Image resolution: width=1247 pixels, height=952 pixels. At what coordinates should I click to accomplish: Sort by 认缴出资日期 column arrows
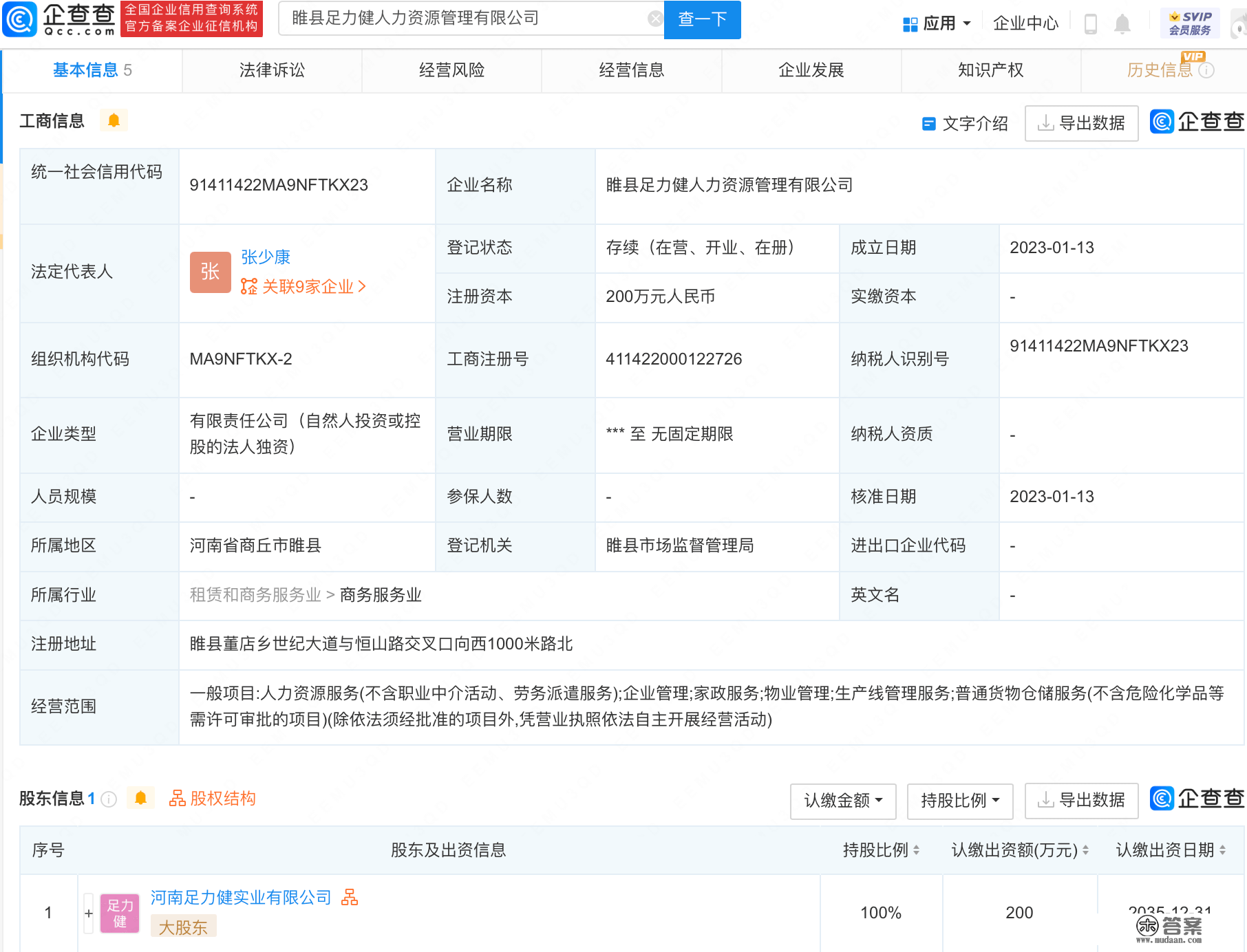[1222, 850]
